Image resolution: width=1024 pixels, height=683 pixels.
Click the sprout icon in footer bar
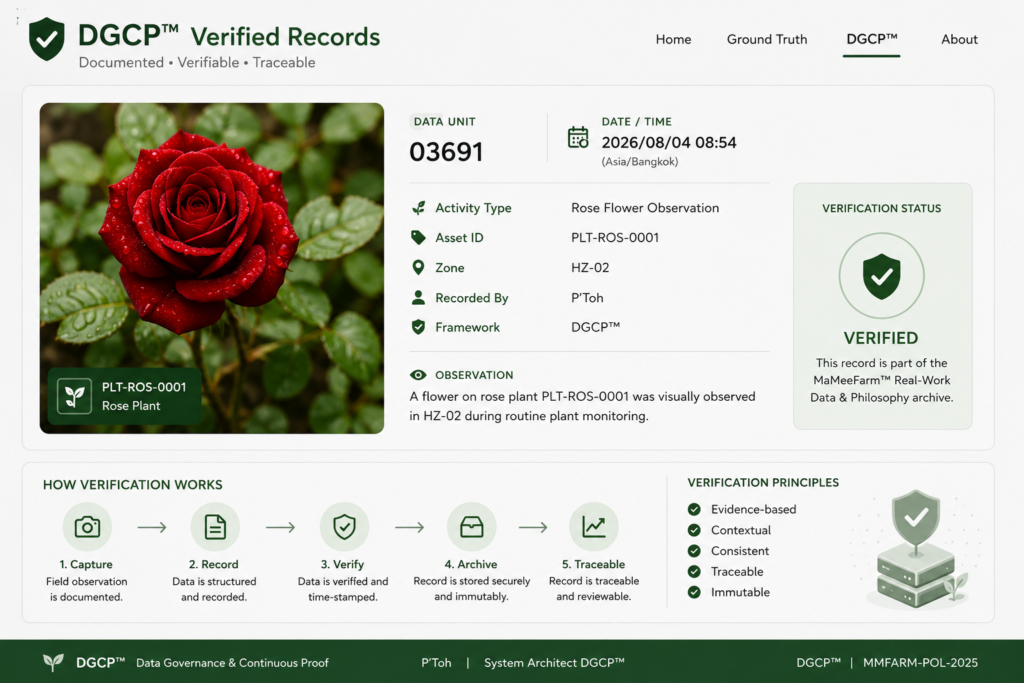[x=54, y=662]
